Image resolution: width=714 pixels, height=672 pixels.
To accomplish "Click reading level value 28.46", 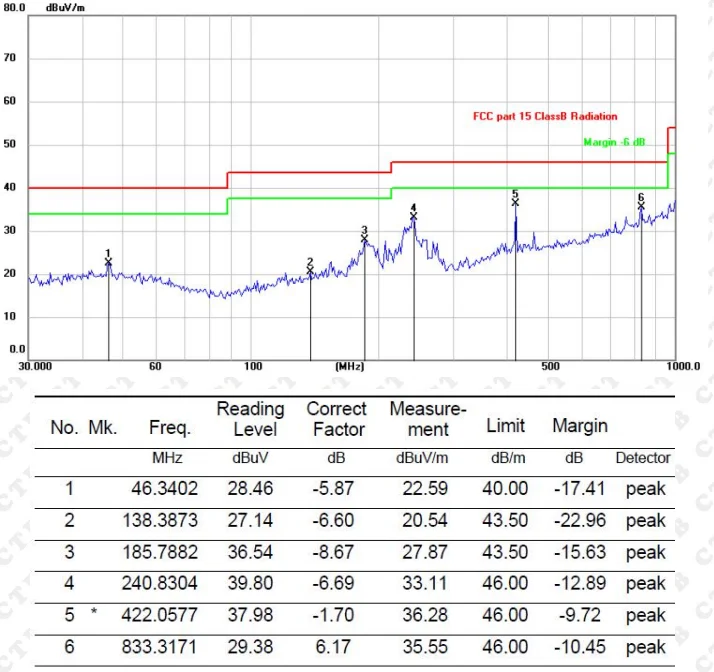I will (250, 489).
